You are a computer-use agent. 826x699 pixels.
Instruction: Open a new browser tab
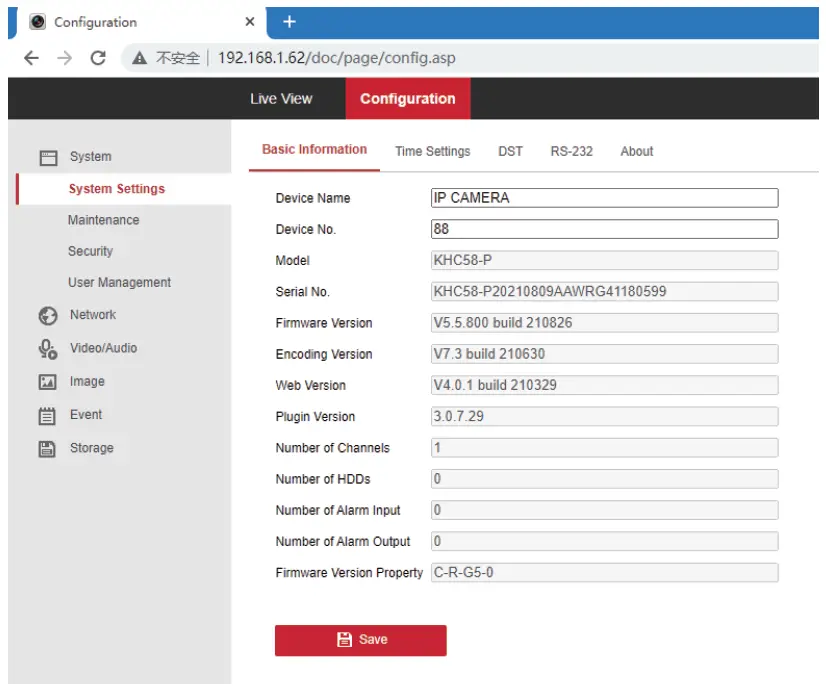click(290, 21)
